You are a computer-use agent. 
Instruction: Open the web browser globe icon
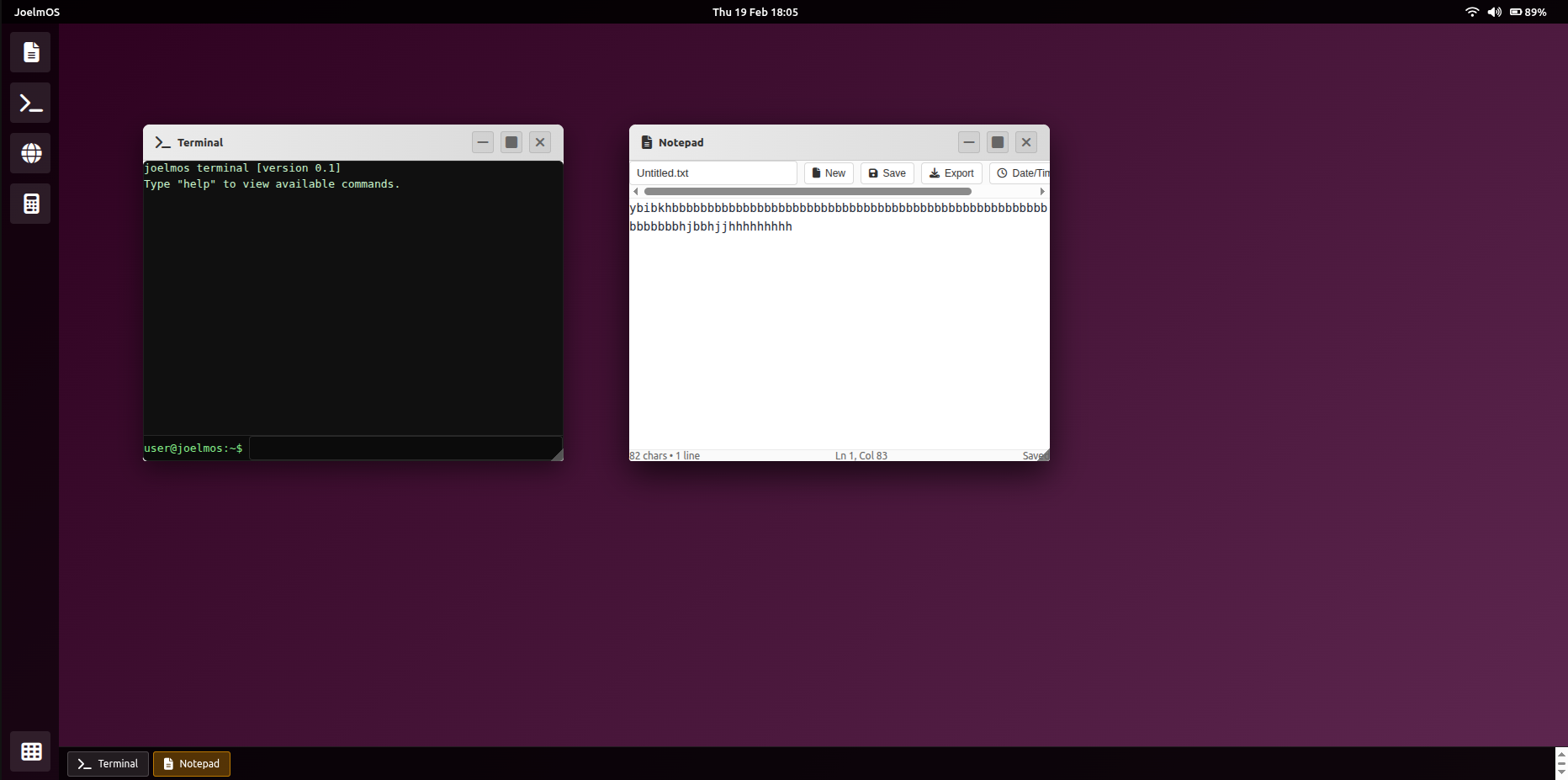pyautogui.click(x=30, y=154)
